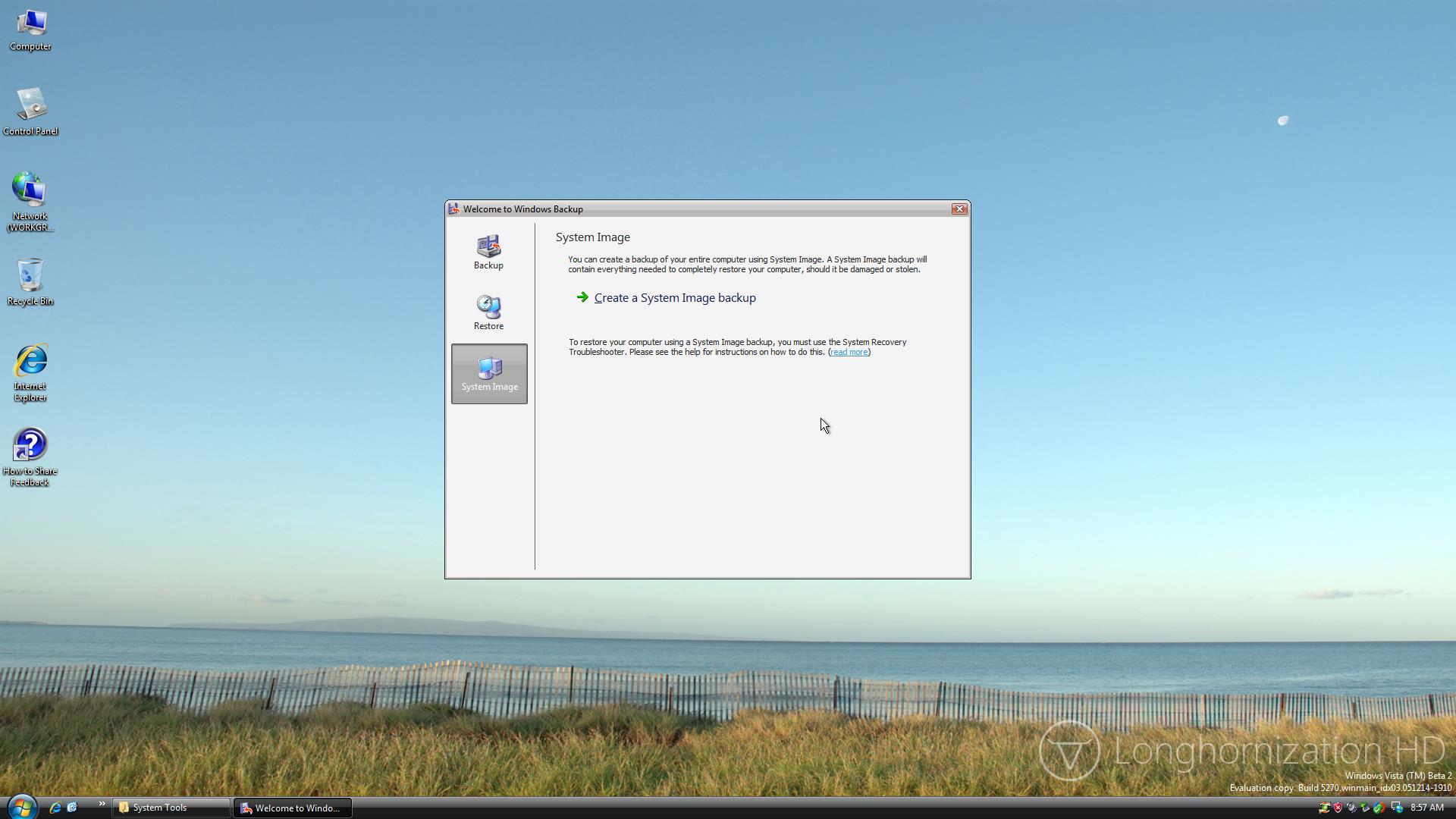The width and height of the screenshot is (1456, 819).
Task: Click the Welcome to Windows Backup taskbar button
Action: point(293,808)
